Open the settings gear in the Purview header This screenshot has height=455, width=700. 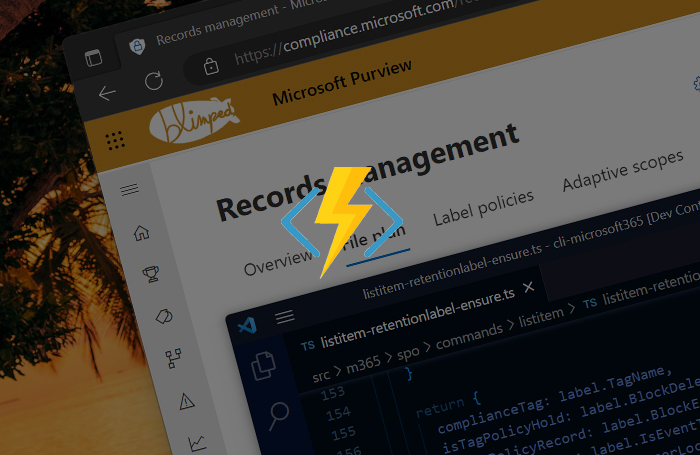(x=696, y=83)
